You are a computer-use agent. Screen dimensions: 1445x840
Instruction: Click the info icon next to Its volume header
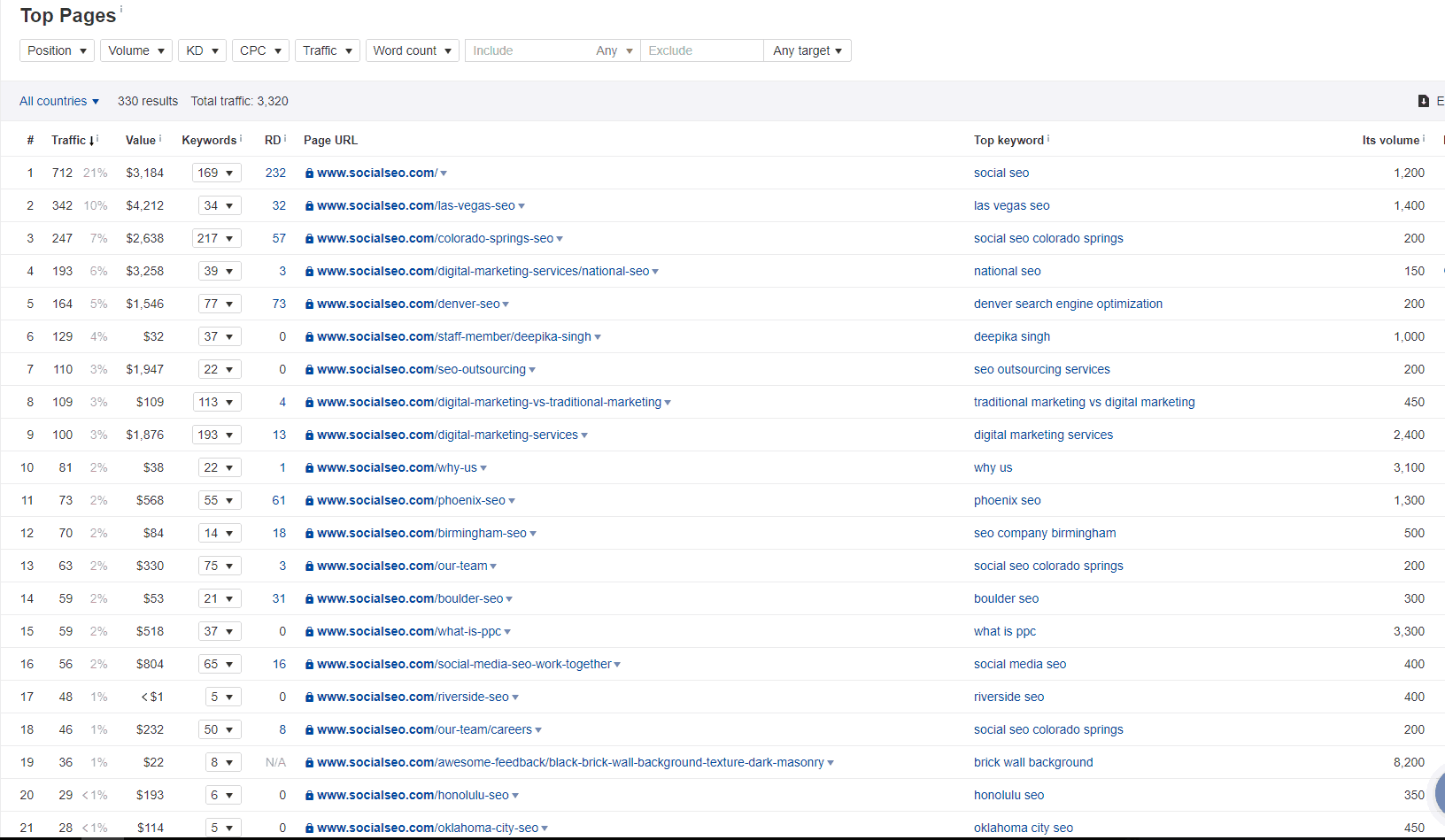(1424, 135)
